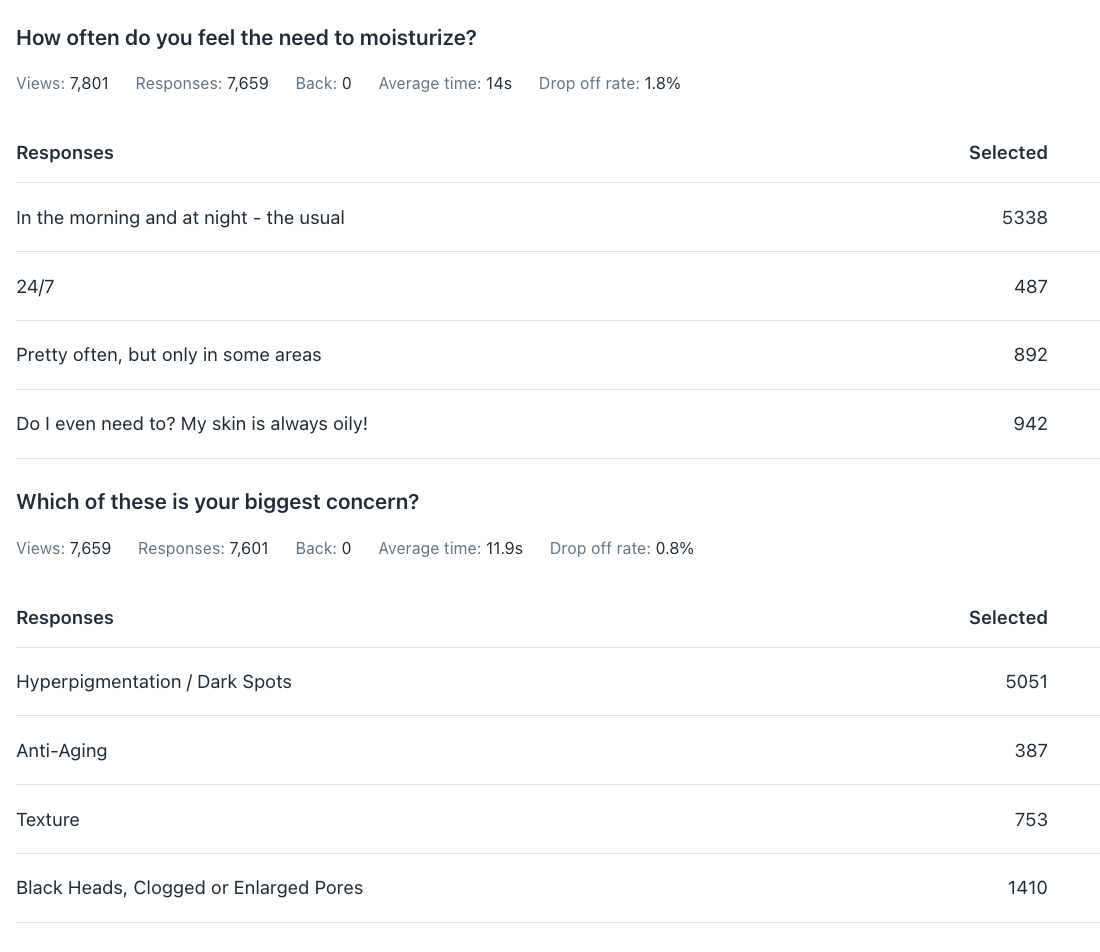Click the Responses column header in second table

(65, 618)
